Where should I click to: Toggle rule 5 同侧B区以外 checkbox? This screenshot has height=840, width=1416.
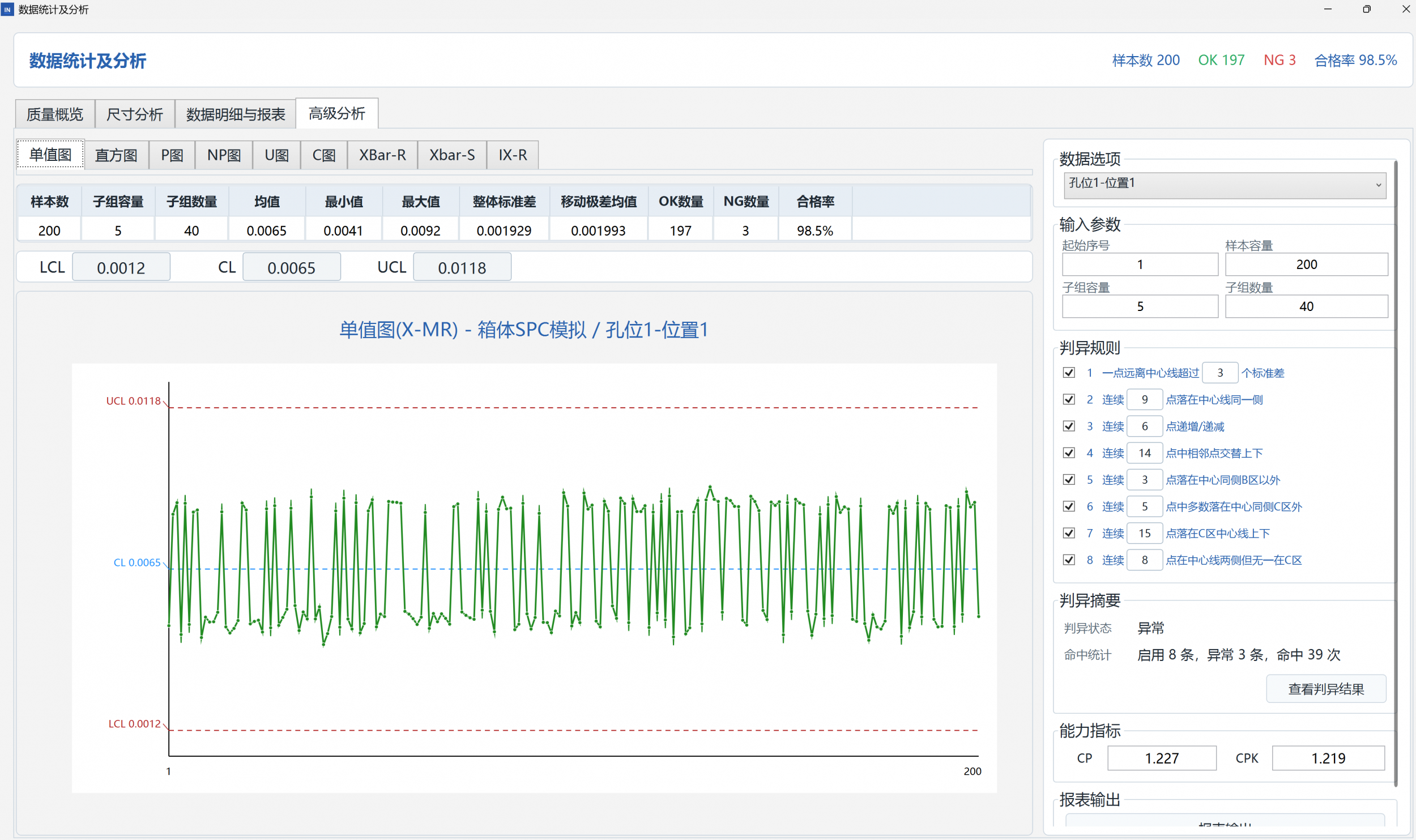(x=1069, y=480)
